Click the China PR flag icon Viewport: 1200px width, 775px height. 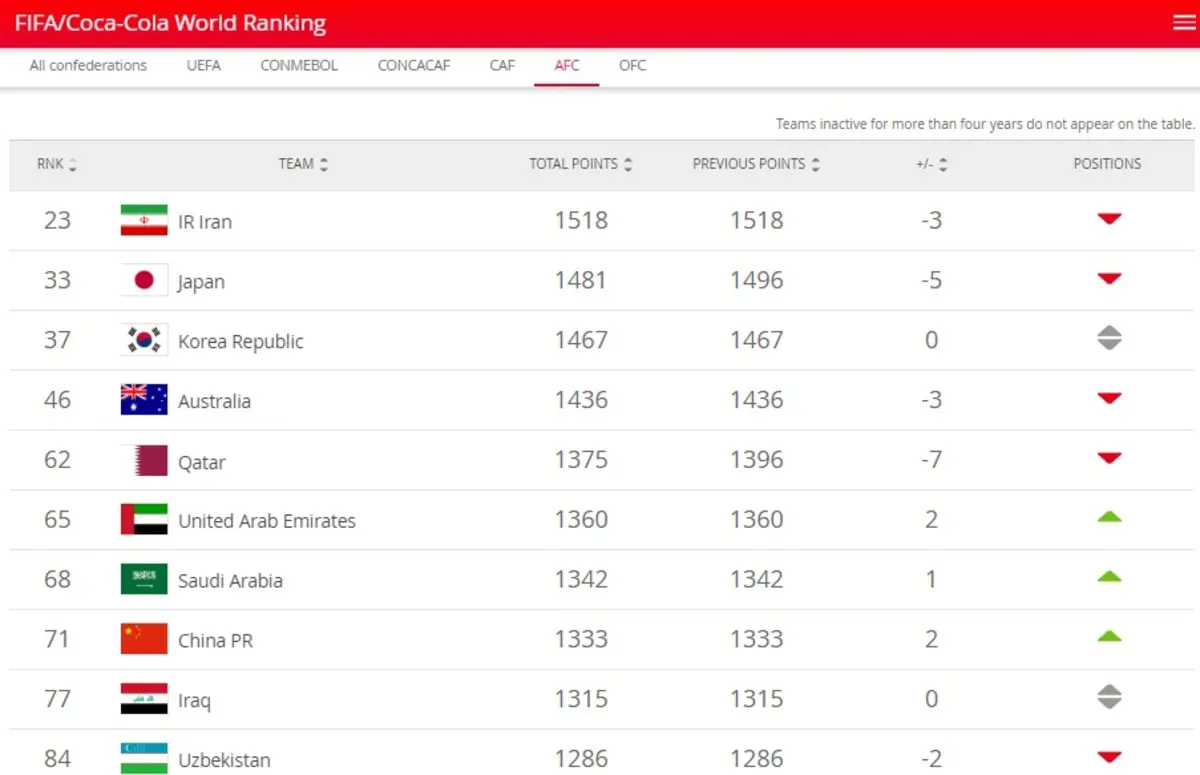(144, 639)
